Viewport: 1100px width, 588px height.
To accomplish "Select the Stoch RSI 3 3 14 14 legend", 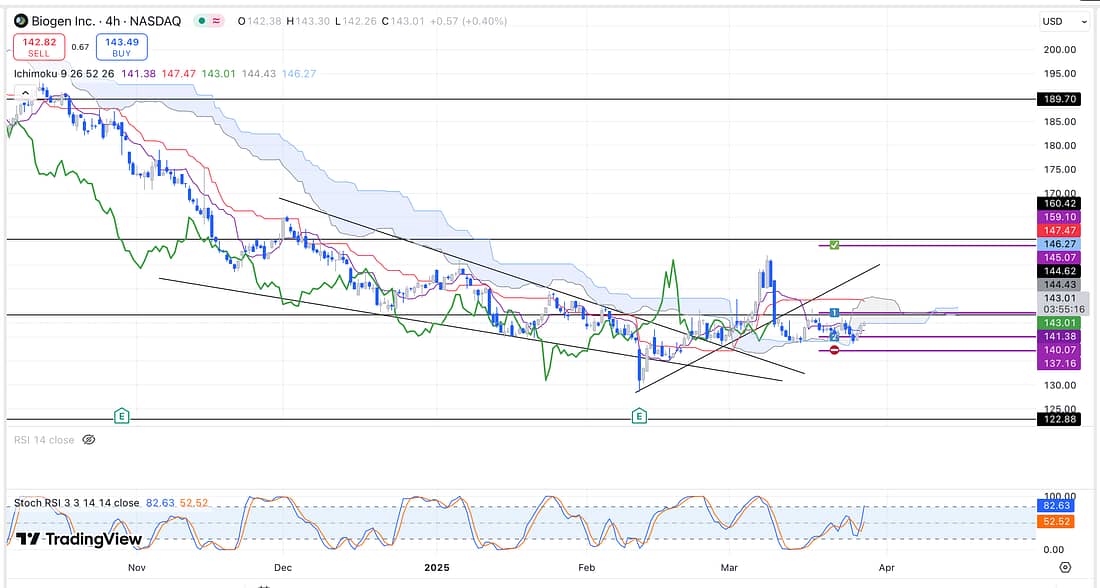I will click(x=76, y=503).
